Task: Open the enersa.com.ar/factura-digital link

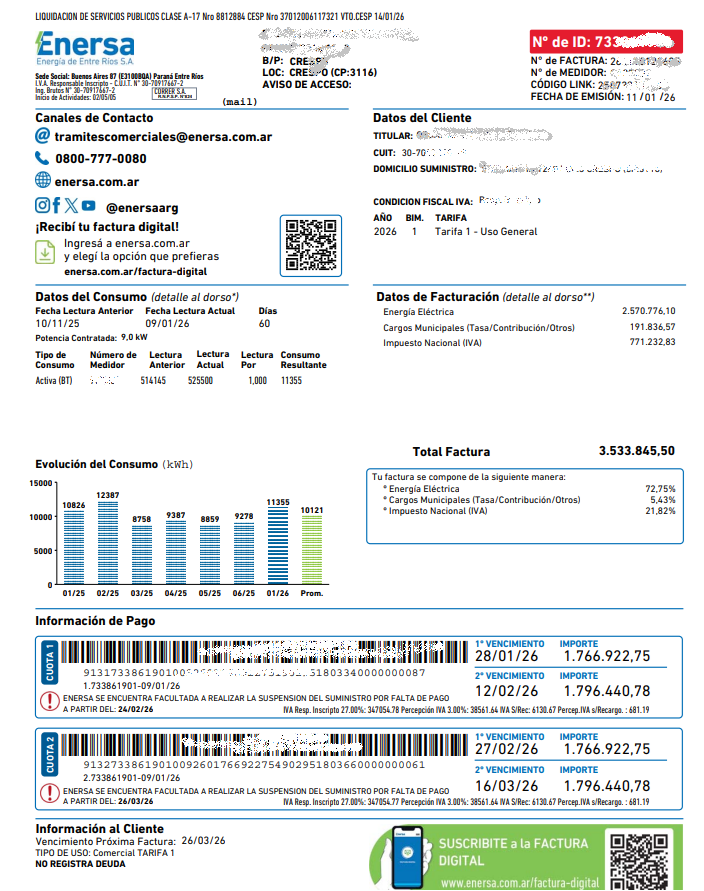Action: click(135, 272)
